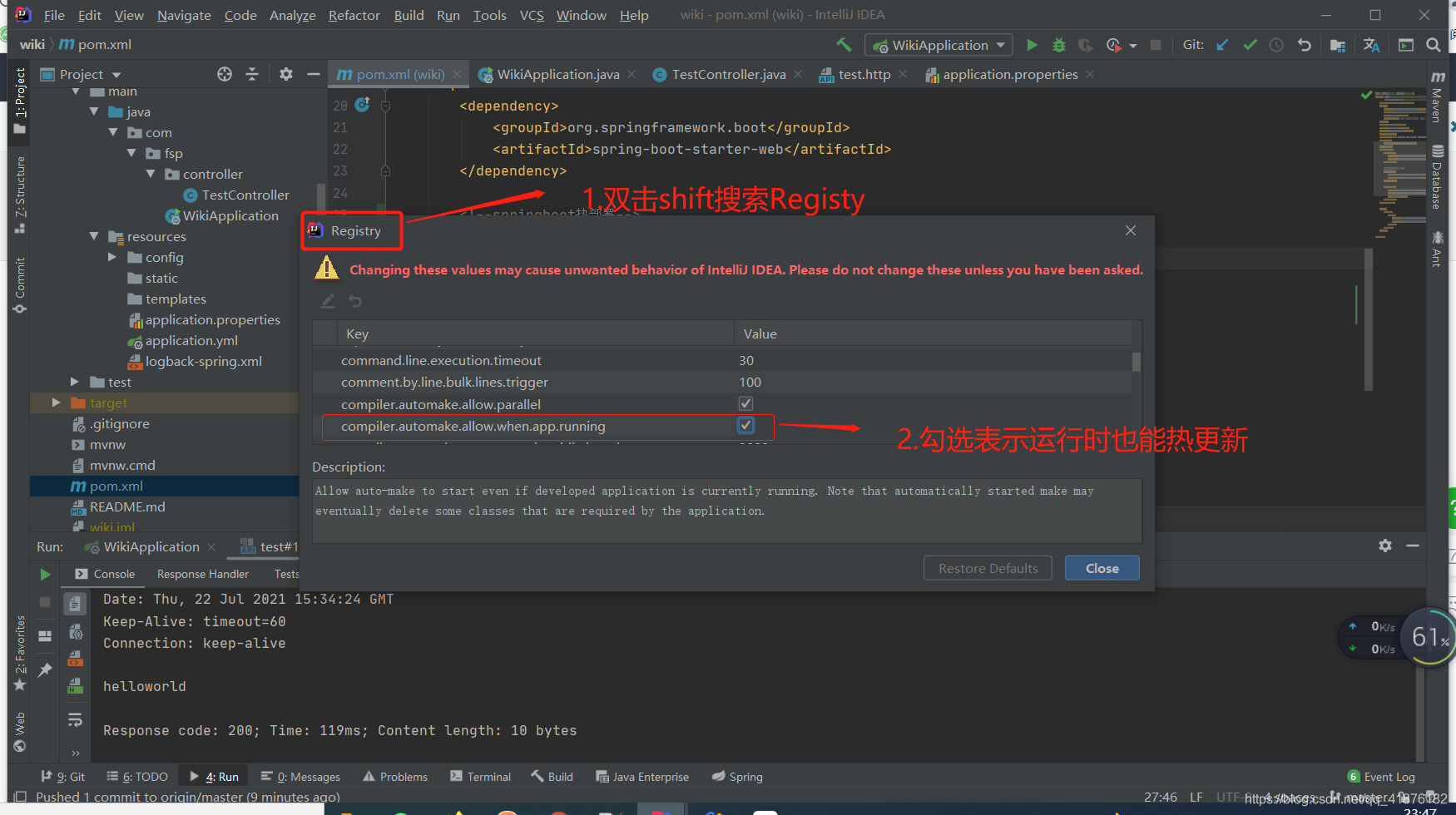Expand the target folder
The width and height of the screenshot is (1456, 815).
pos(56,403)
